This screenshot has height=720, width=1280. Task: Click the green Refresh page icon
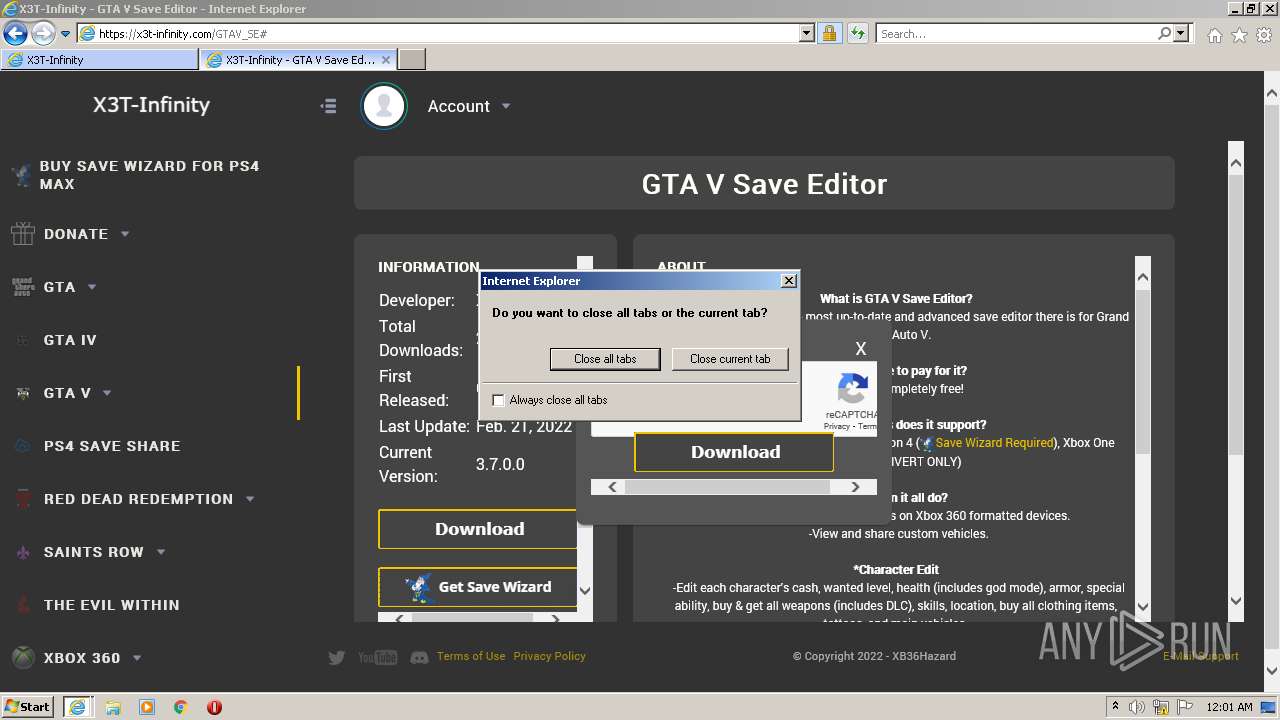(857, 33)
